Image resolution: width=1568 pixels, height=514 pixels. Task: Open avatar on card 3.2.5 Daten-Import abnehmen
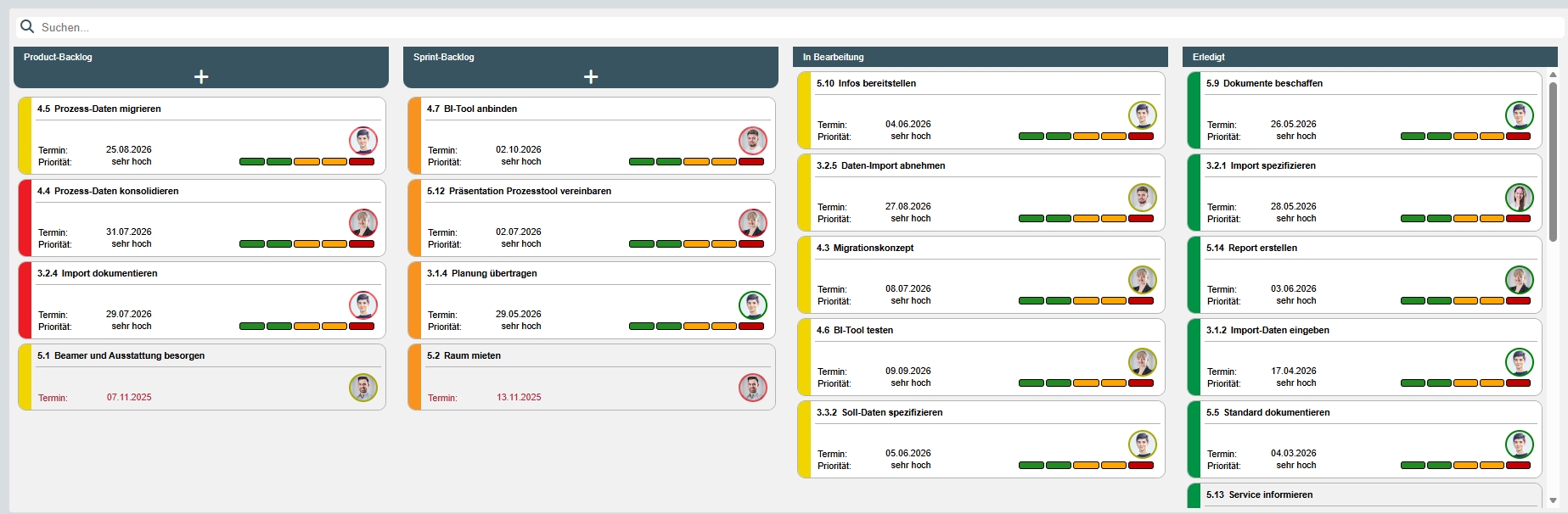(x=1143, y=198)
